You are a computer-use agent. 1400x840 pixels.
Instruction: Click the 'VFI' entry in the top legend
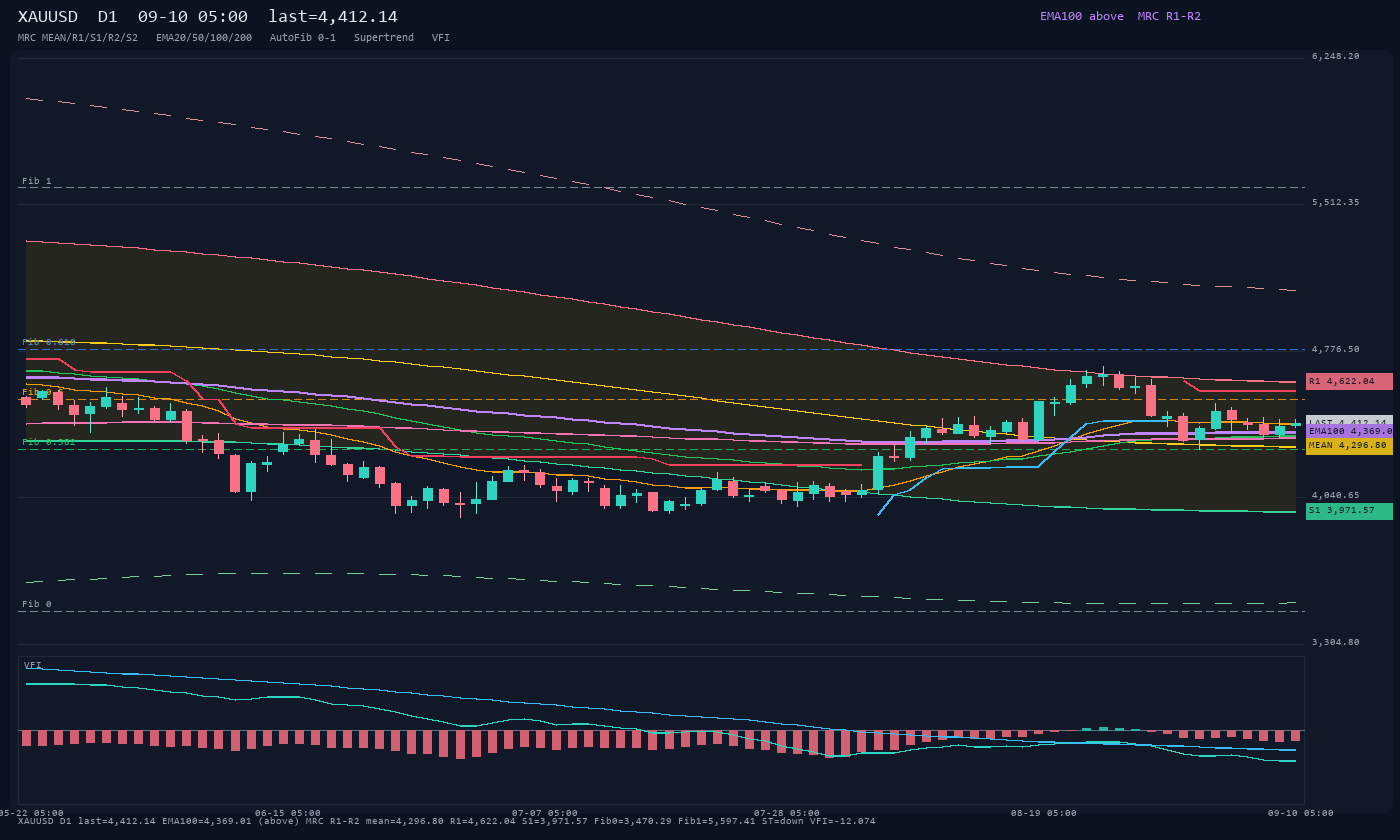coord(441,38)
